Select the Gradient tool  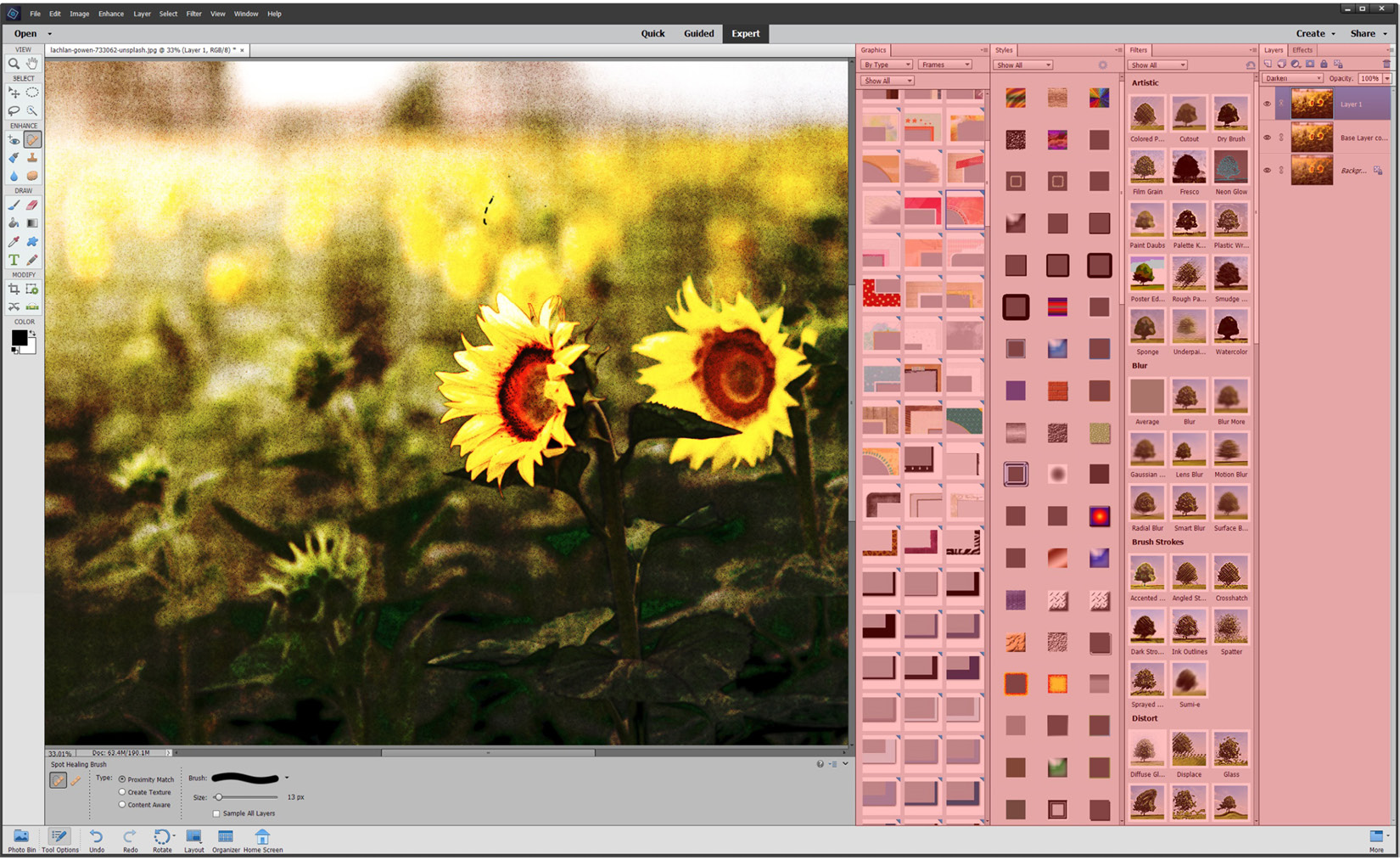[x=32, y=223]
